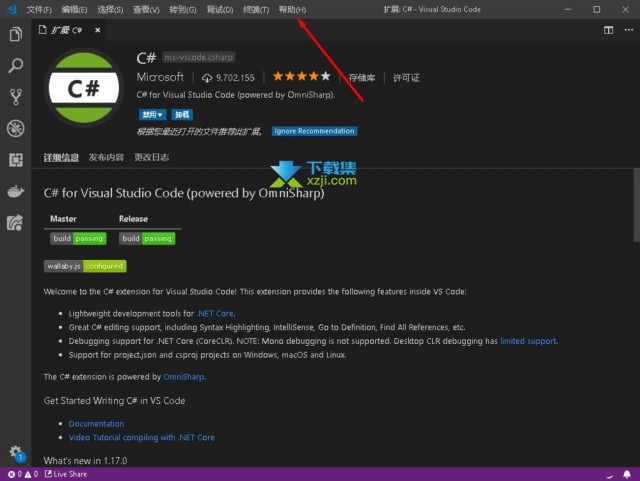Click the download count cloud icon
The width and height of the screenshot is (640, 481).
click(207, 78)
